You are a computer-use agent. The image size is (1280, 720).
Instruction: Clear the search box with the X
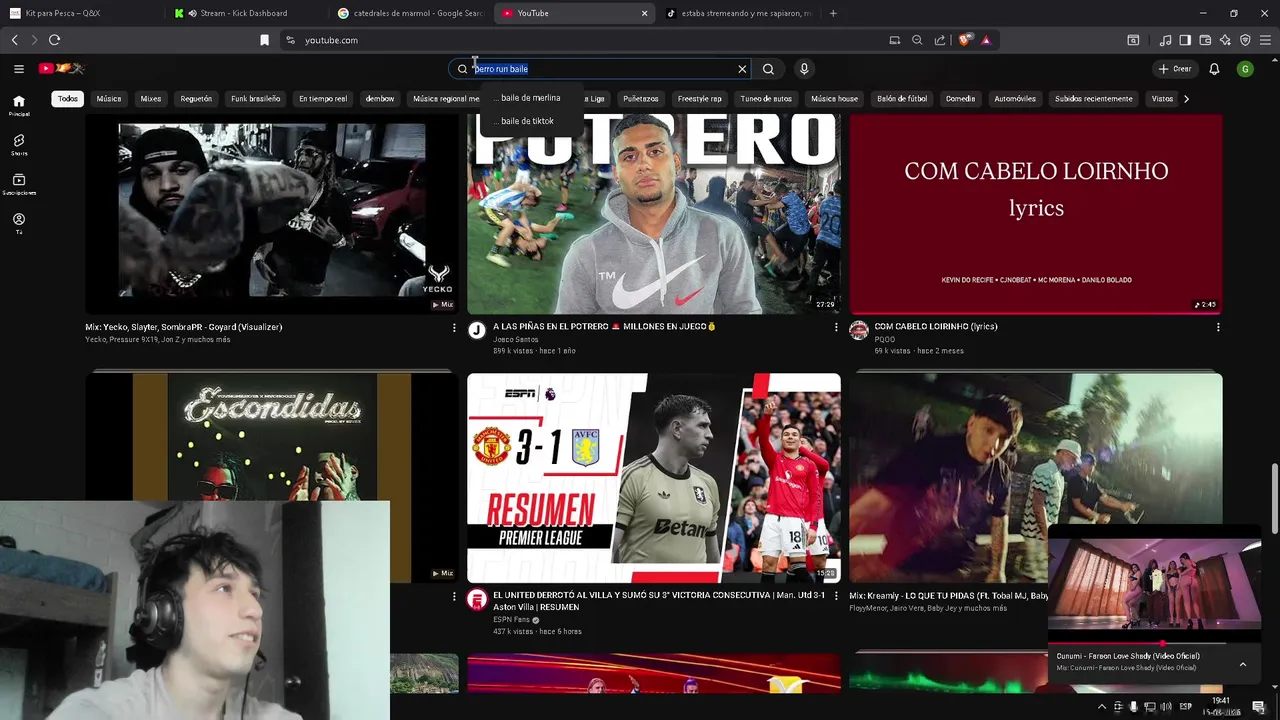(742, 69)
